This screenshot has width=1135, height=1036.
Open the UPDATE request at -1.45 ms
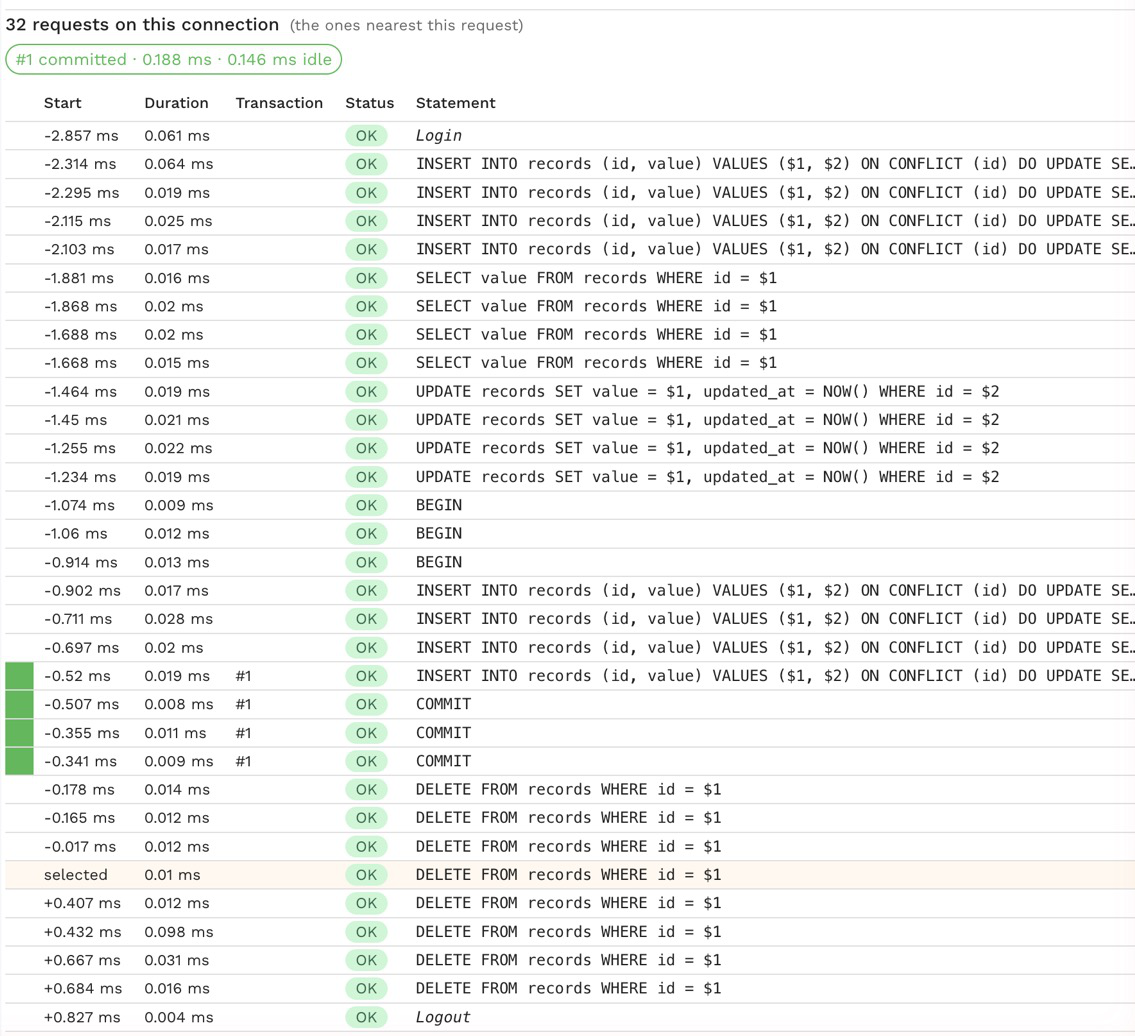570,420
